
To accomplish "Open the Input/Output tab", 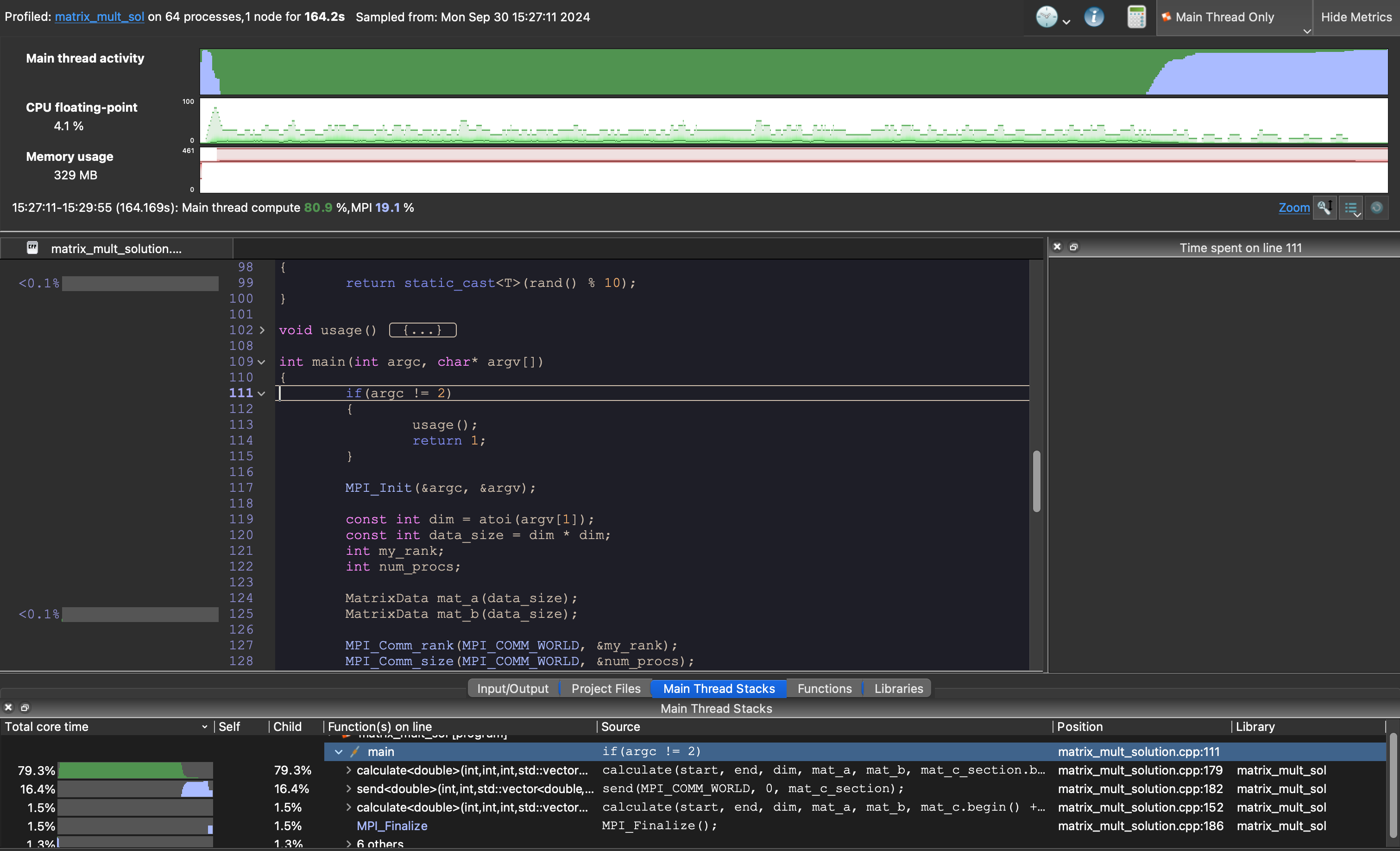I will [x=512, y=688].
